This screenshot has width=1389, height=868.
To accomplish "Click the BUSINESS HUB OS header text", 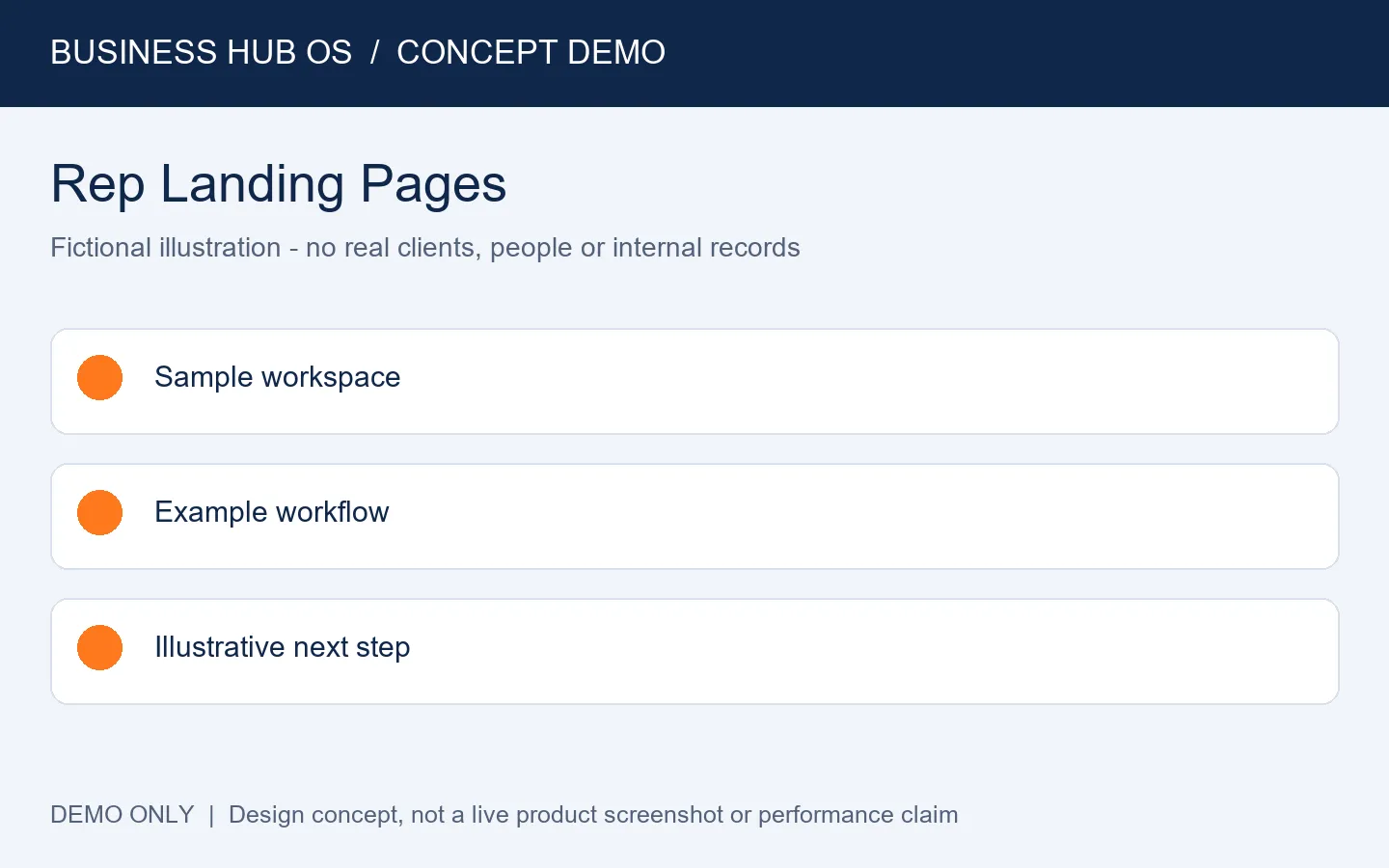I will [x=202, y=52].
